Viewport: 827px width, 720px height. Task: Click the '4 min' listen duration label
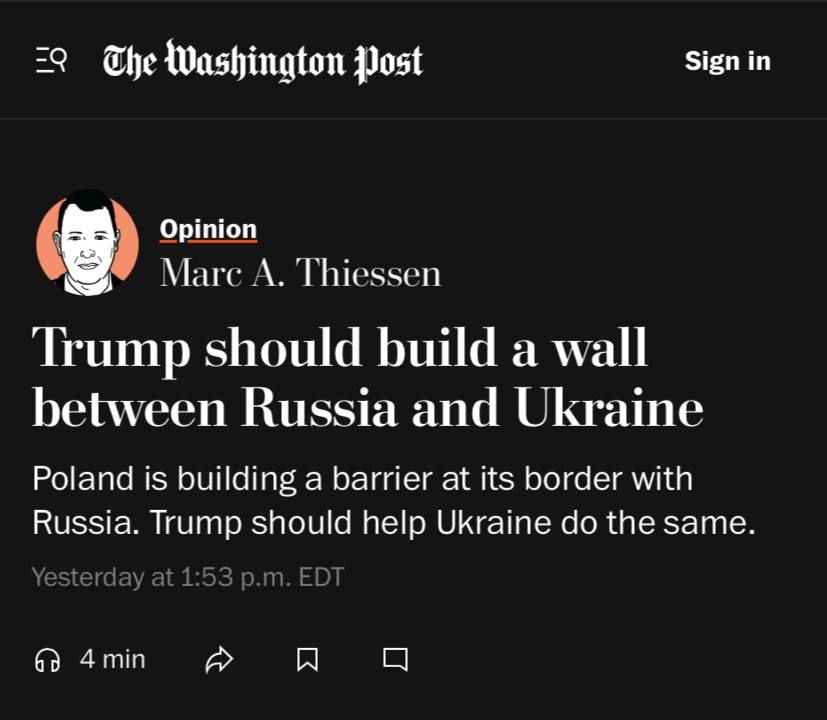(112, 659)
